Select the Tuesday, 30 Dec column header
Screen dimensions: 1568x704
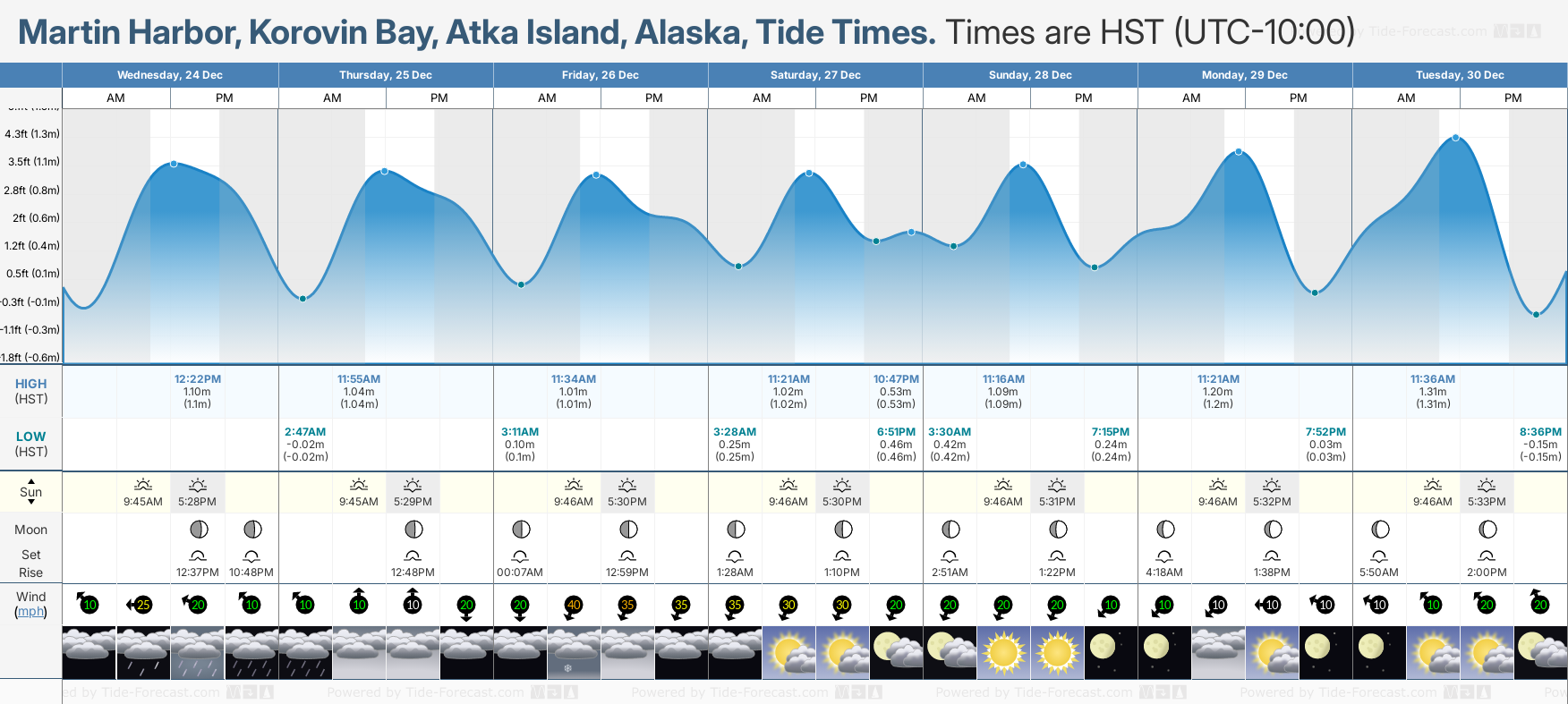click(x=1460, y=75)
